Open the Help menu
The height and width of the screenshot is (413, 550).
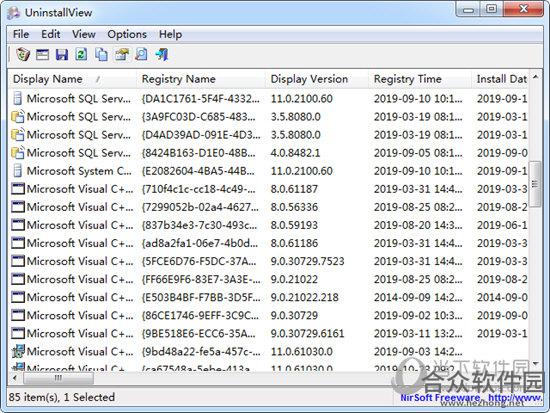(170, 34)
